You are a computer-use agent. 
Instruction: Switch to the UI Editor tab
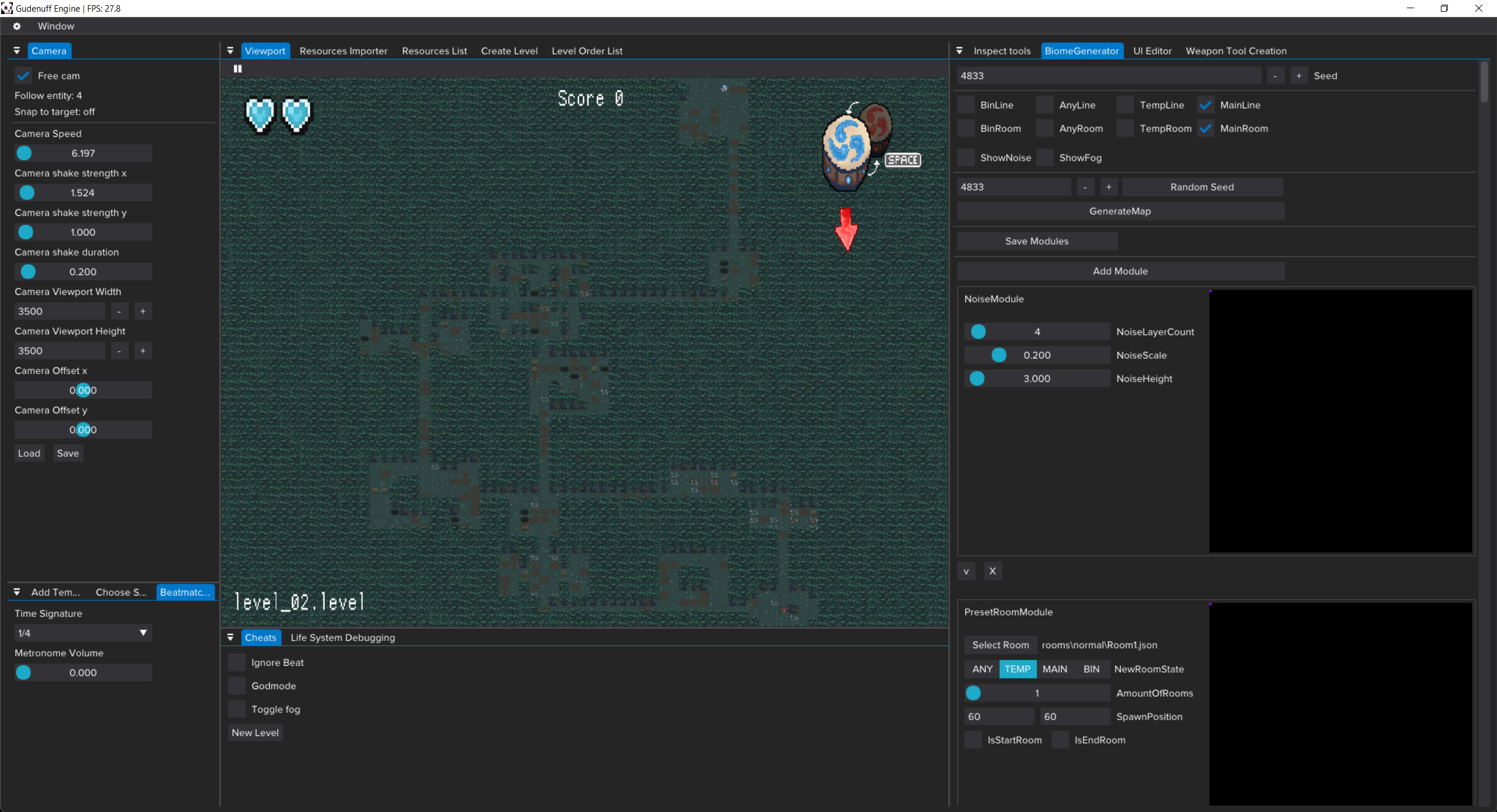coord(1152,51)
